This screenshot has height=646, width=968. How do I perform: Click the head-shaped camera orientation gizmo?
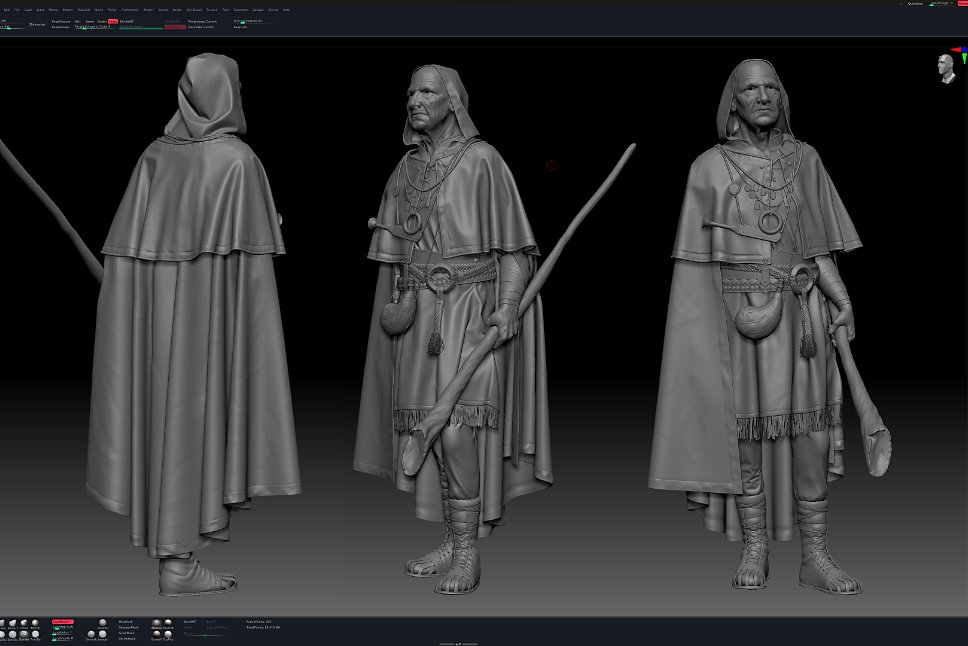(946, 68)
